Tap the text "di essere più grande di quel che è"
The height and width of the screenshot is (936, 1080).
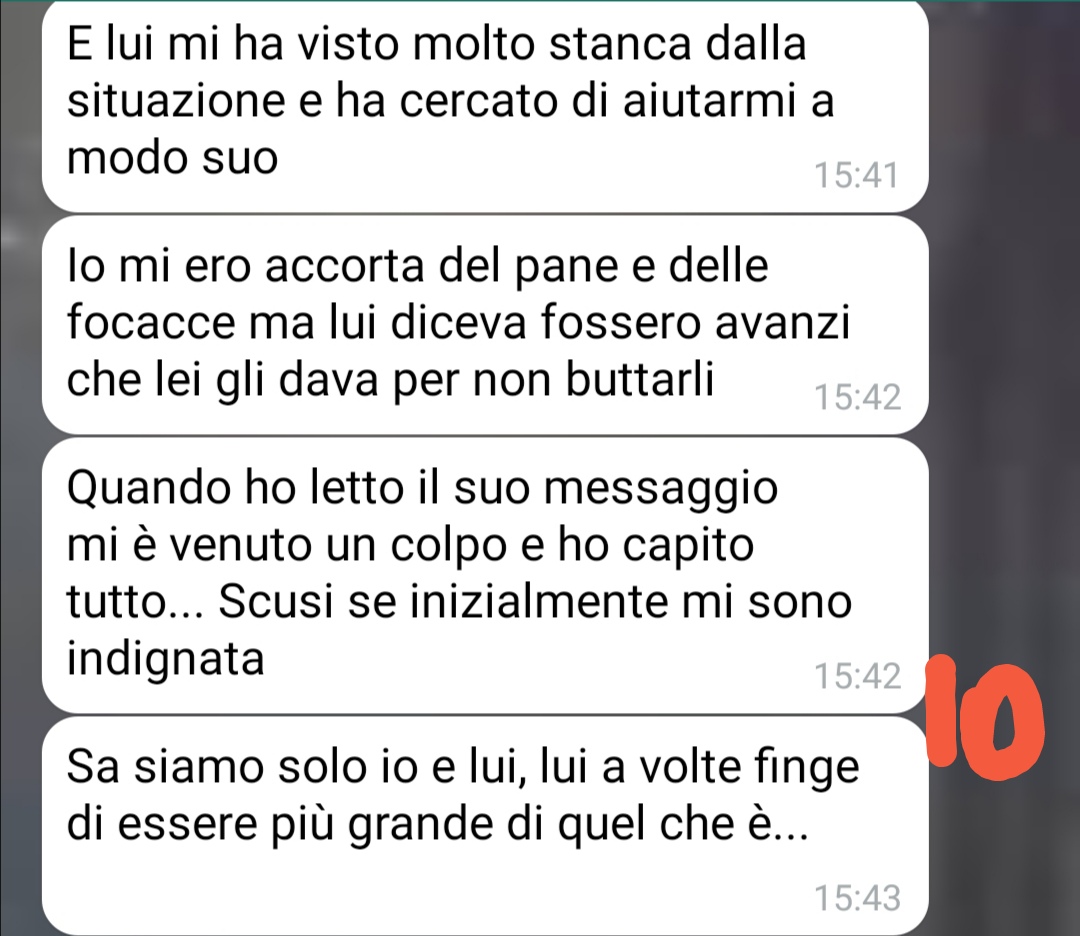pos(437,824)
